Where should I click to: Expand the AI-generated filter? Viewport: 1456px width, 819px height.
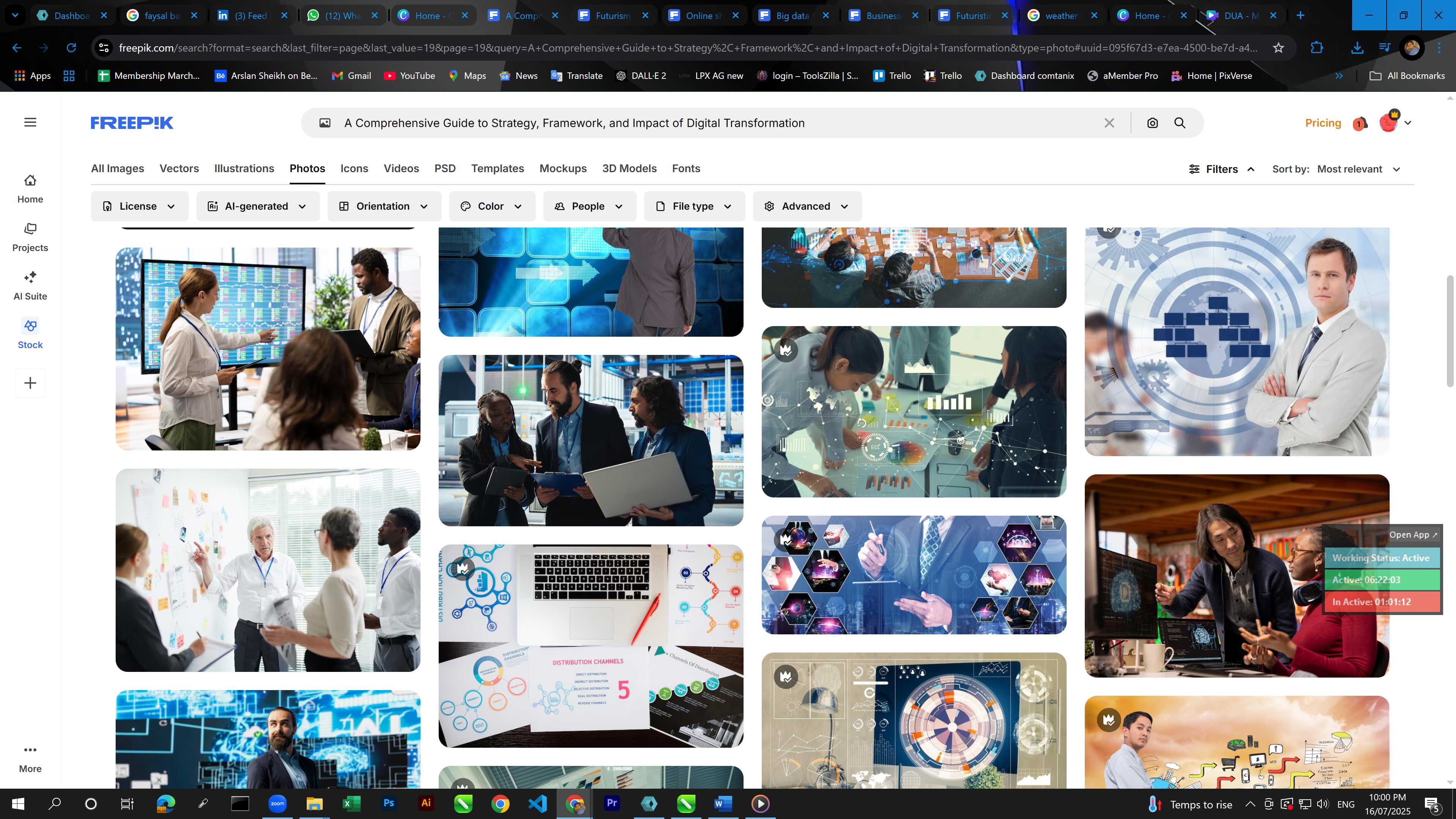tap(258, 206)
